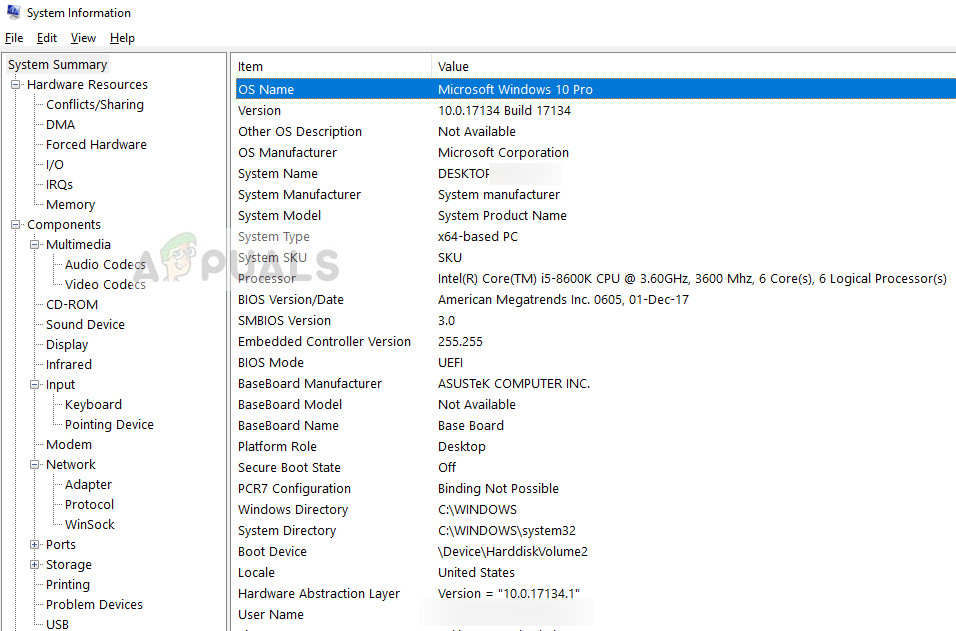This screenshot has width=956, height=631.
Task: Select Input tree item
Action: click(60, 385)
